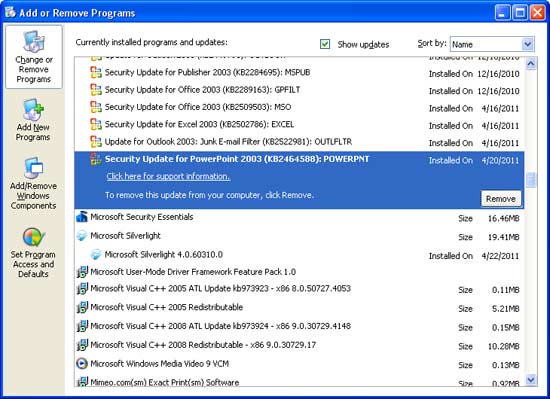Click the Outlook Junk E-mail Filter update icon
The image size is (550, 399).
(x=96, y=142)
